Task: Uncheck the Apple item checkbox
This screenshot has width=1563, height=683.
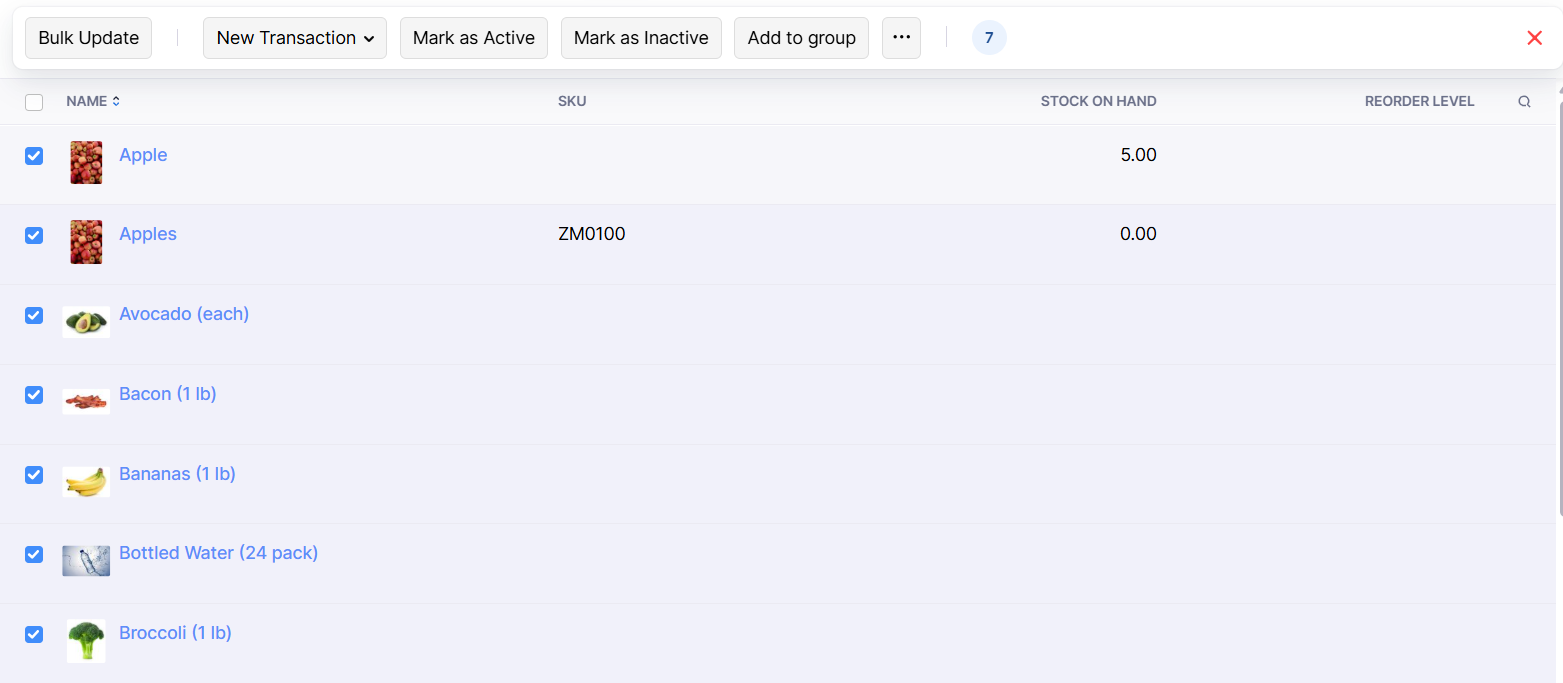Action: click(34, 156)
